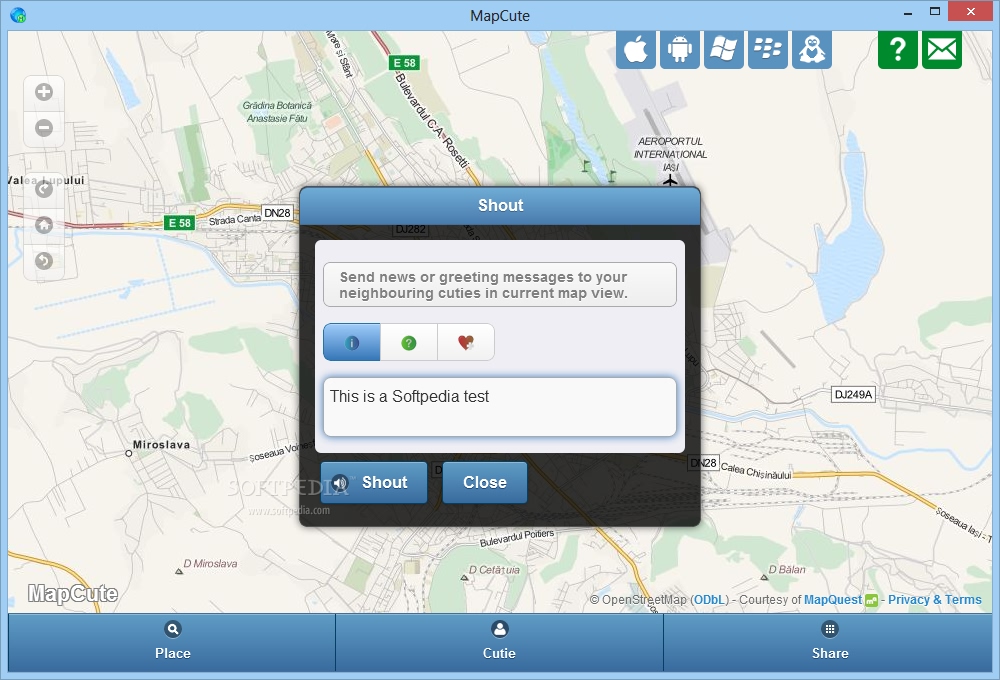Open the Share tab
Viewport: 1000px width, 680px height.
point(829,642)
